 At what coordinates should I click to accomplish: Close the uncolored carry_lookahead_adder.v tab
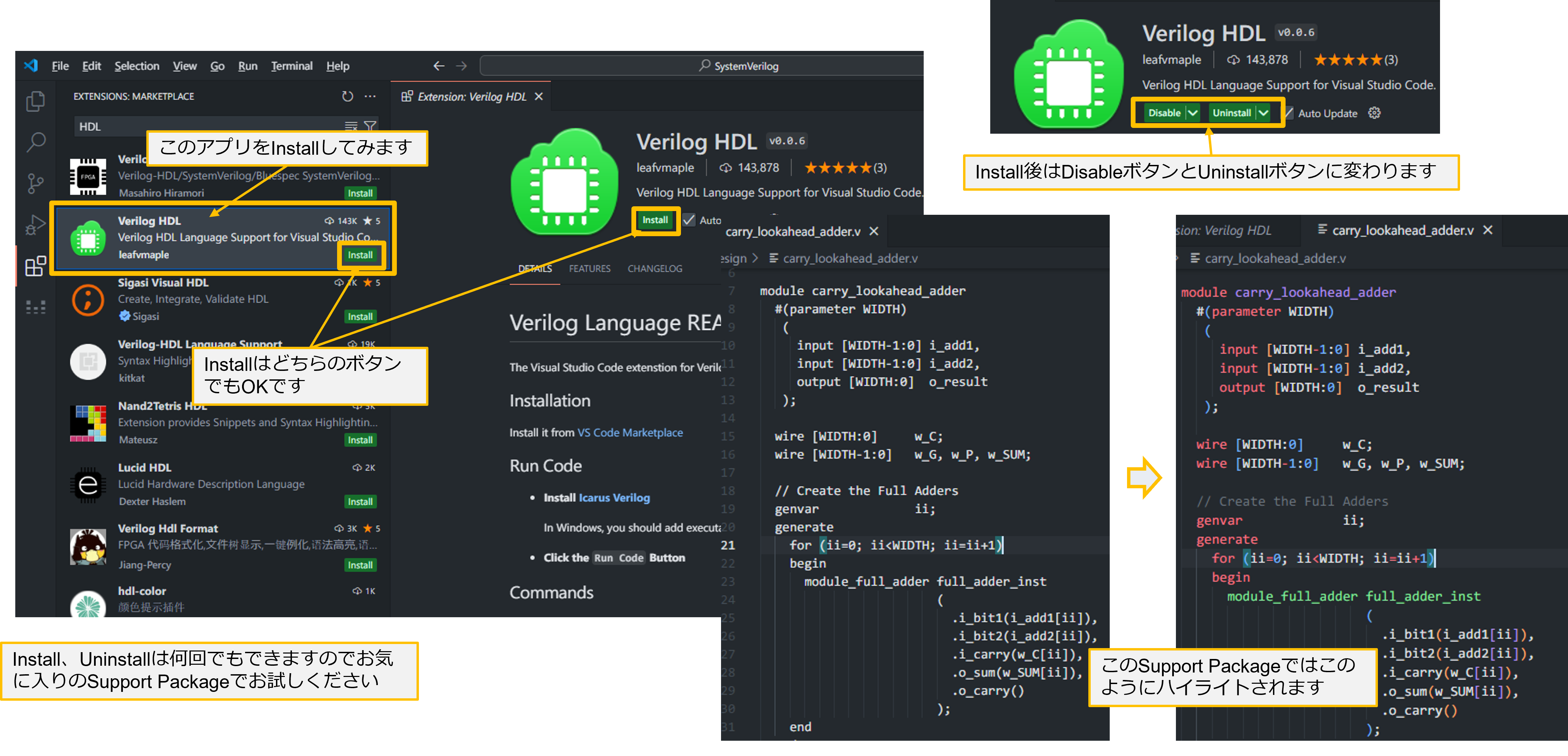[873, 232]
